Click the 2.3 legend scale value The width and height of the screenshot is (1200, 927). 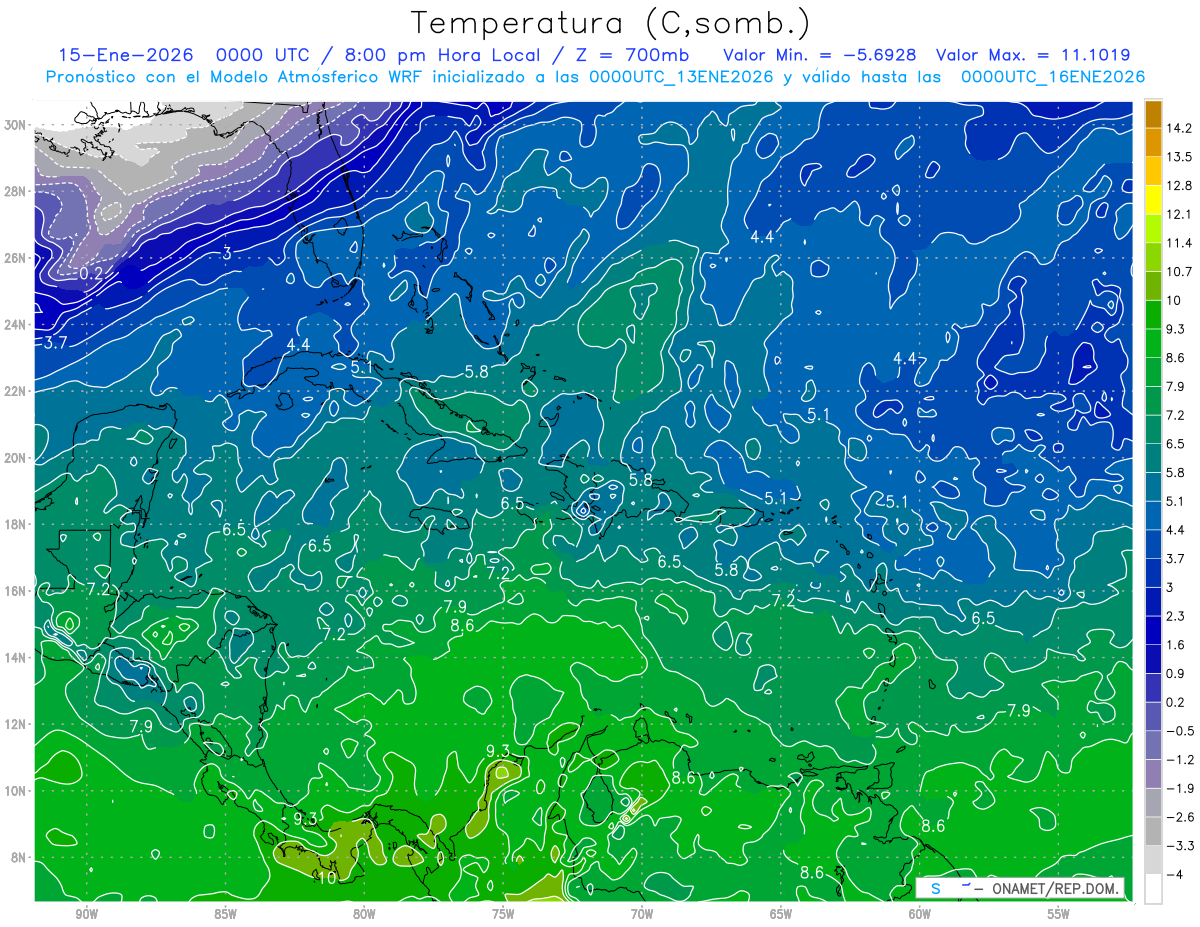click(x=1176, y=616)
